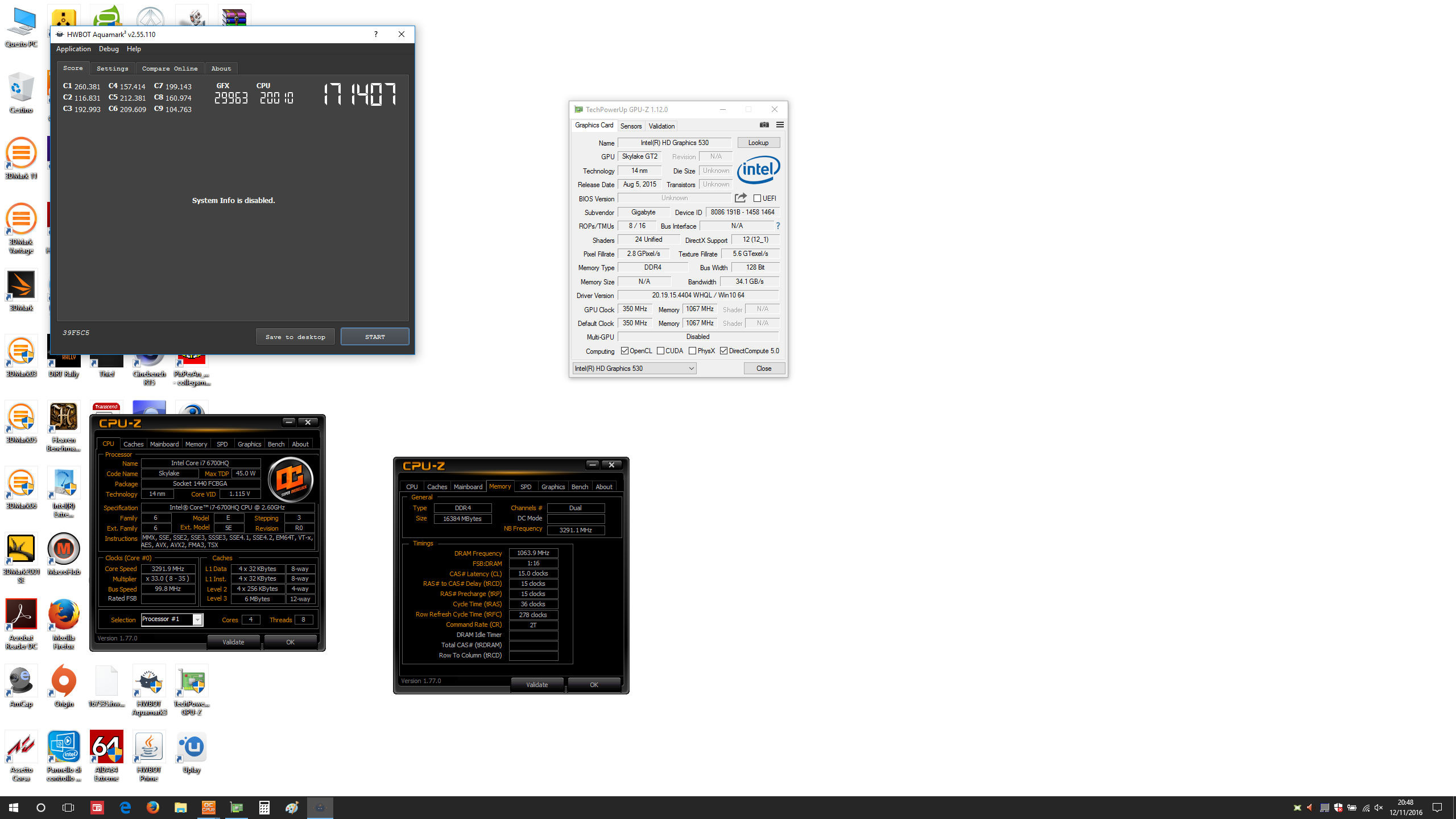Viewport: 1456px width, 819px height.
Task: Click the Aquamark question mark help button
Action: (x=375, y=34)
